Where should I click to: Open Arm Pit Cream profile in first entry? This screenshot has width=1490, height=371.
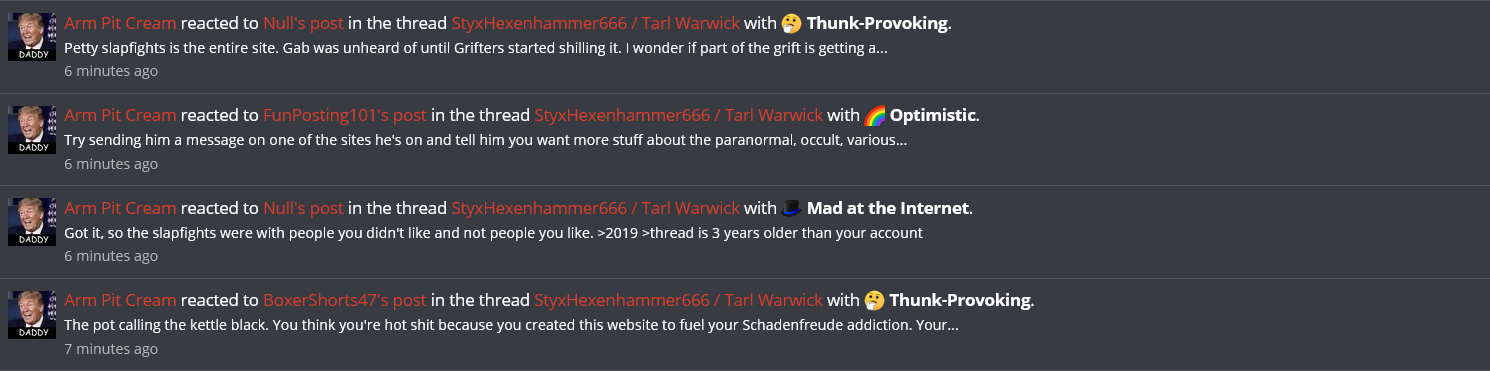[120, 23]
